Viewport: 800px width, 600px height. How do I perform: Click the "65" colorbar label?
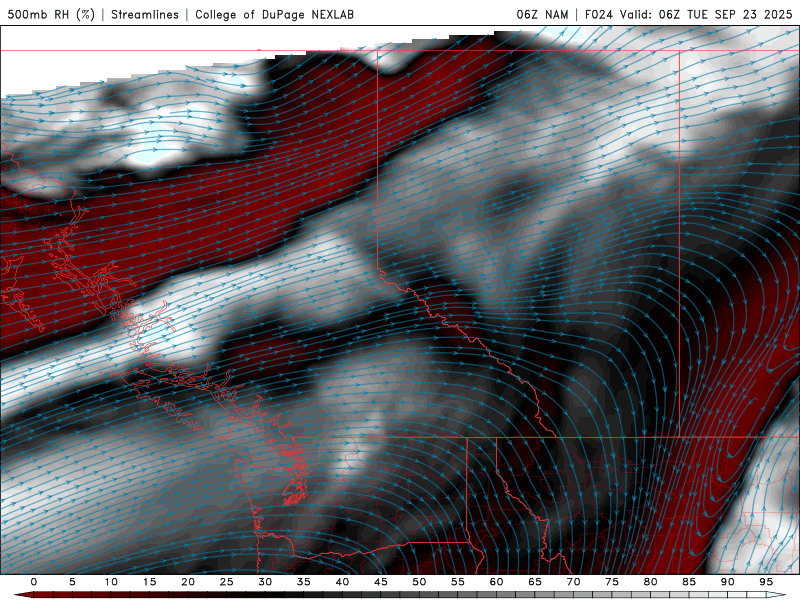point(535,582)
